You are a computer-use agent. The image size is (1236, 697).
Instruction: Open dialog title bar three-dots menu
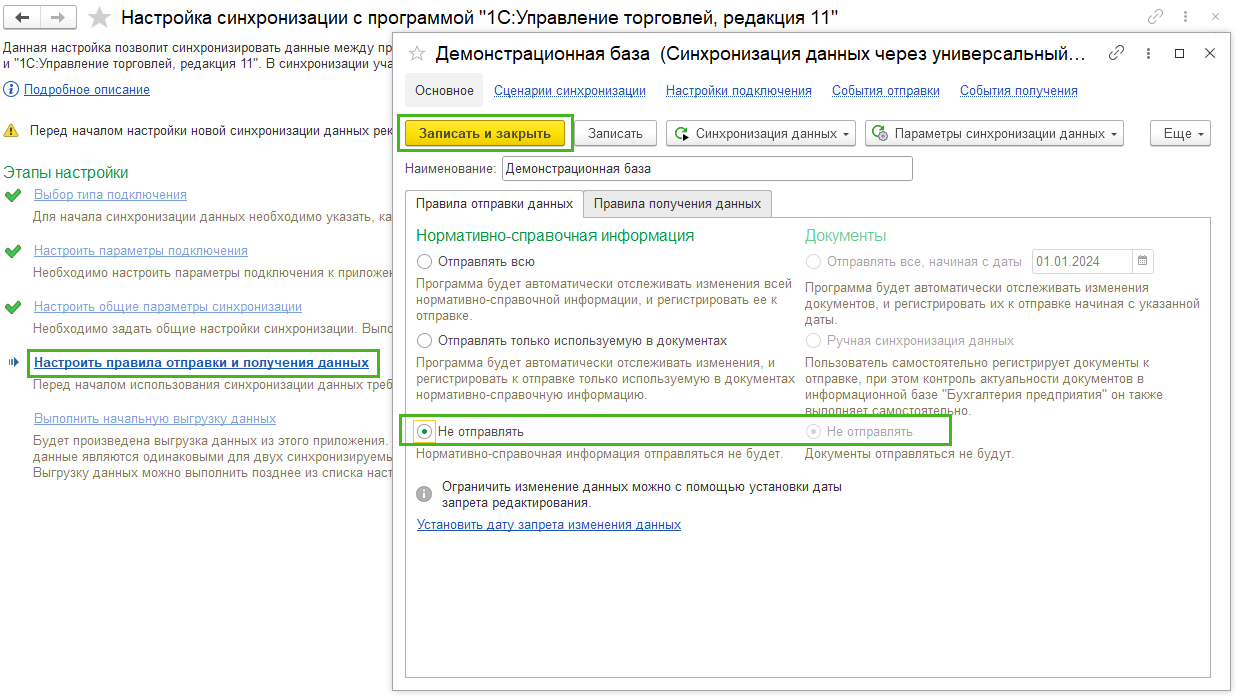[x=1148, y=53]
